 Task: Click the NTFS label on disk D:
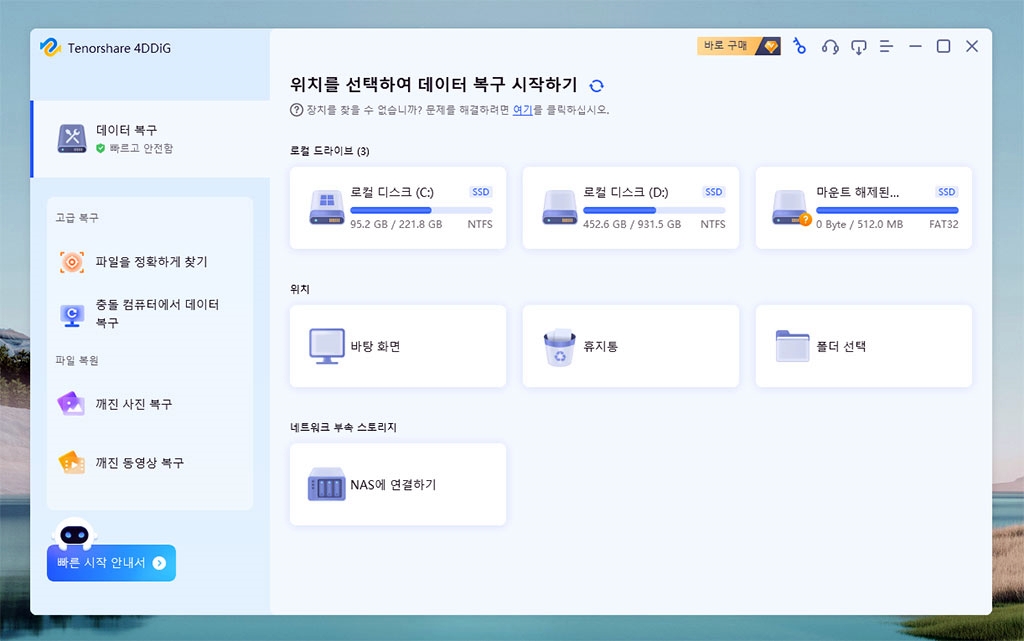[x=712, y=224]
